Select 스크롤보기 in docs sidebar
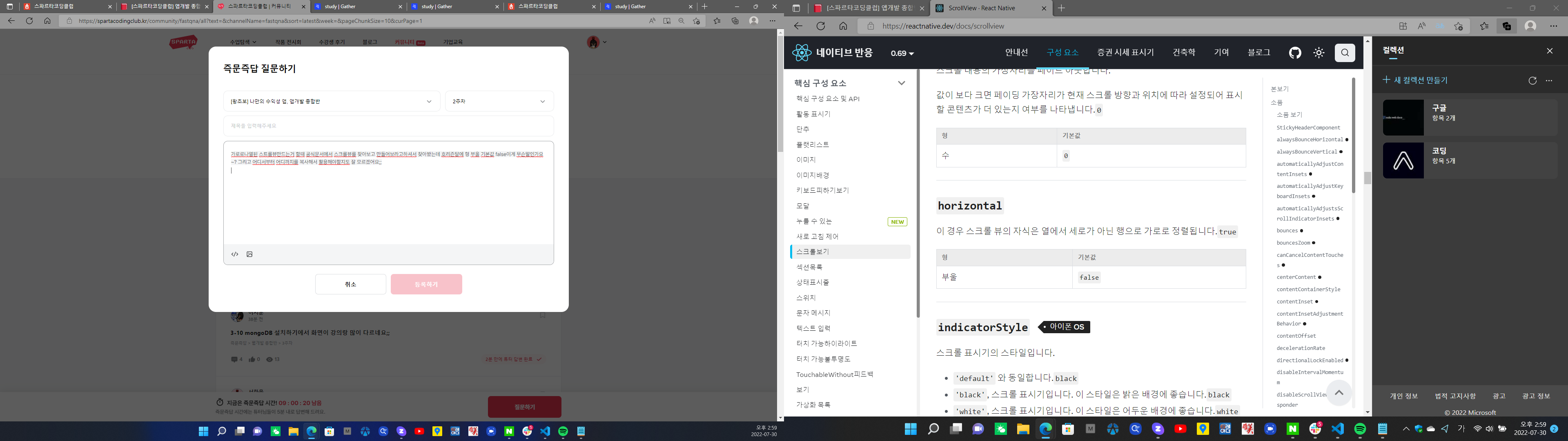 coord(850,252)
